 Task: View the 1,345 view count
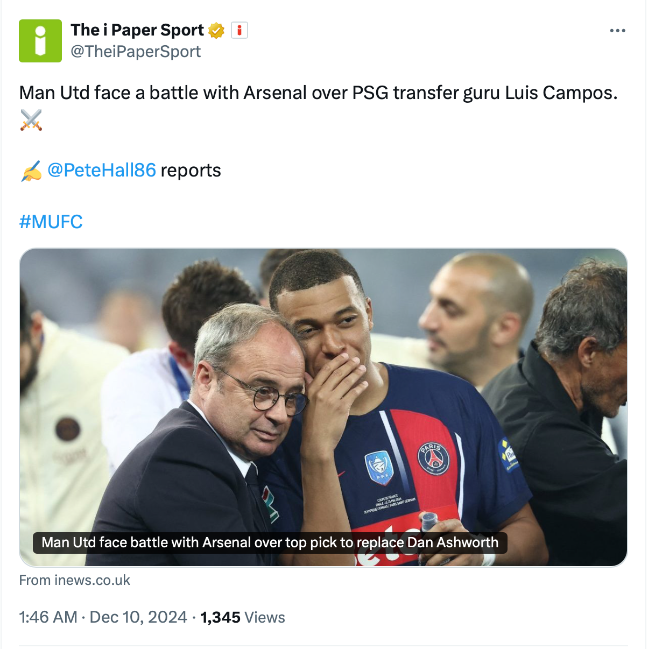click(x=220, y=617)
